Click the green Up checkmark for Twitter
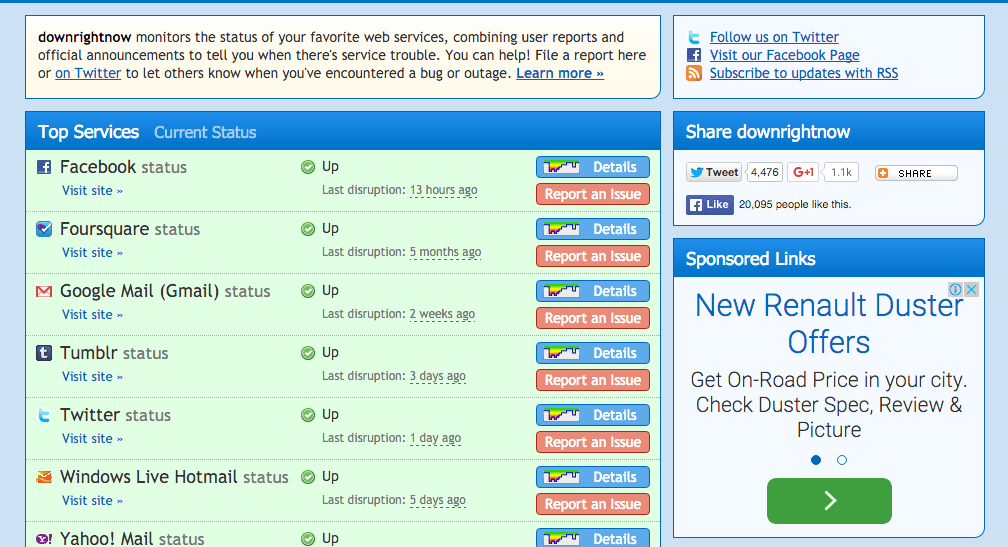Viewport: 1008px width, 547px height. click(x=308, y=415)
